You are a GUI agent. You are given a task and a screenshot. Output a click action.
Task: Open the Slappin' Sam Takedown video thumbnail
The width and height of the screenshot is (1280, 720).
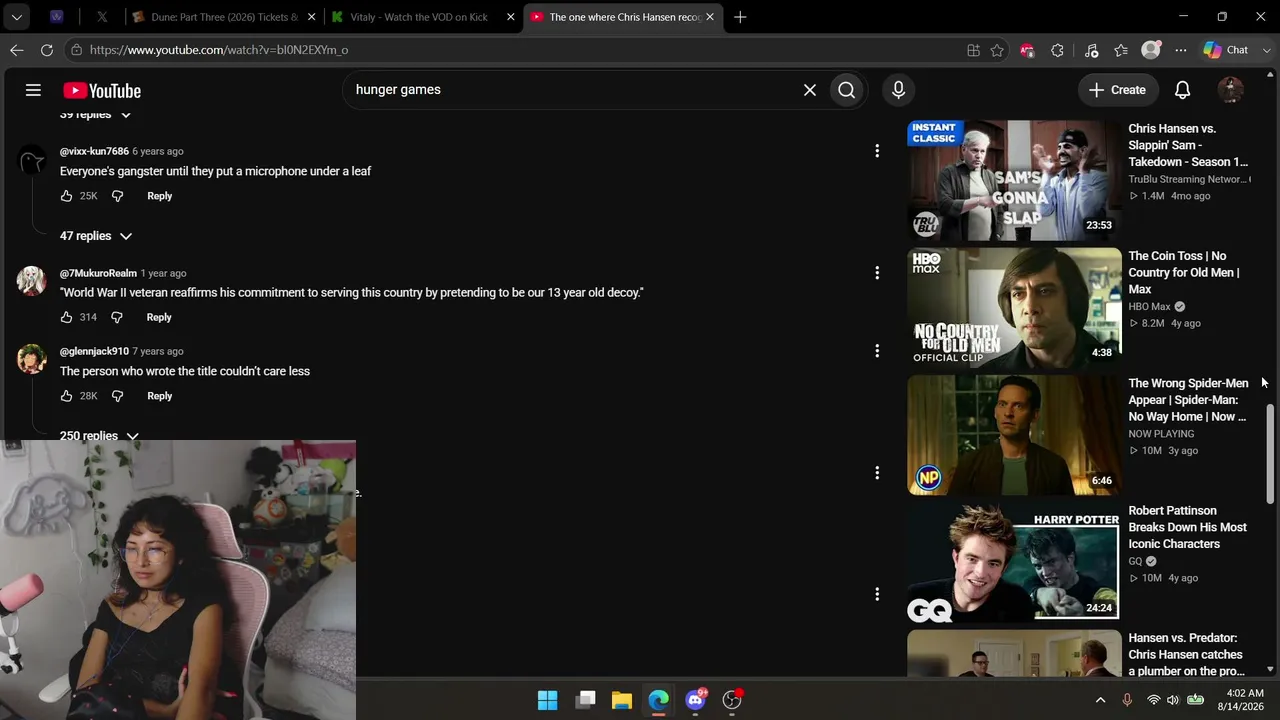(x=1014, y=180)
